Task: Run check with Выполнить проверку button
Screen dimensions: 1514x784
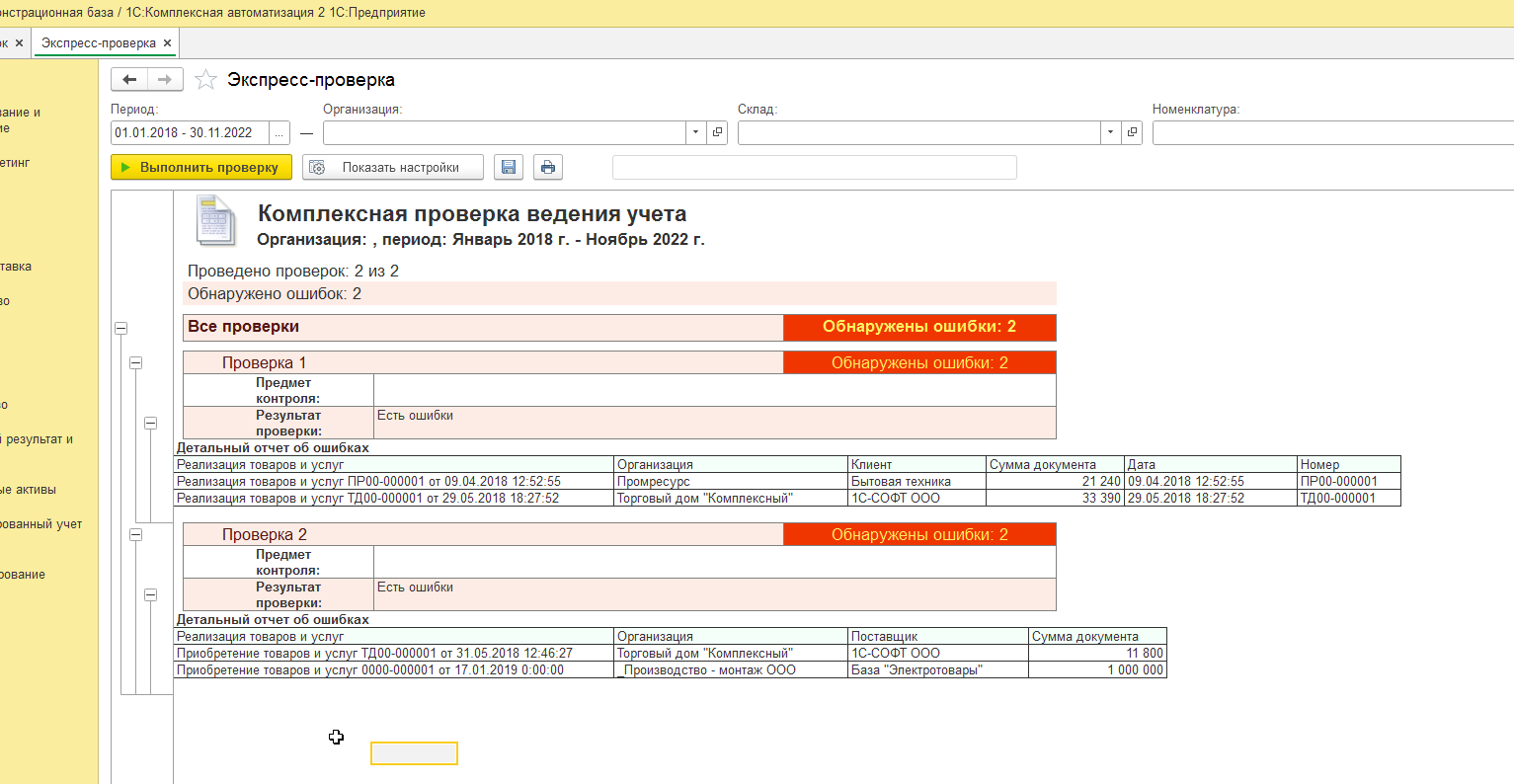Action: click(201, 168)
